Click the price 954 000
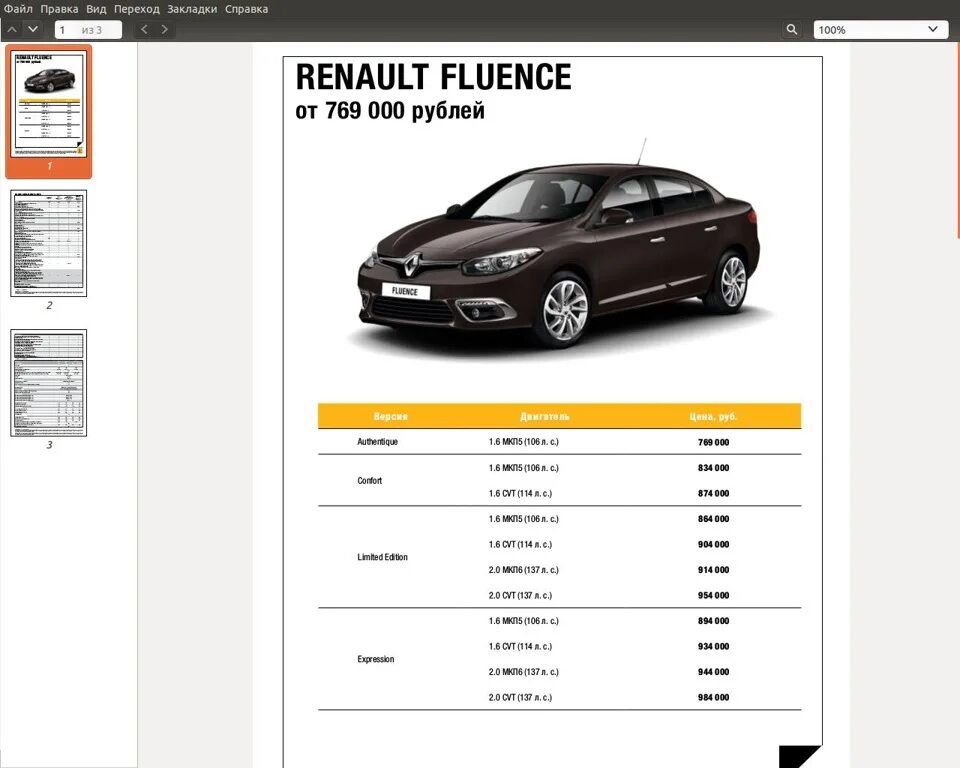The image size is (960, 768). [713, 595]
